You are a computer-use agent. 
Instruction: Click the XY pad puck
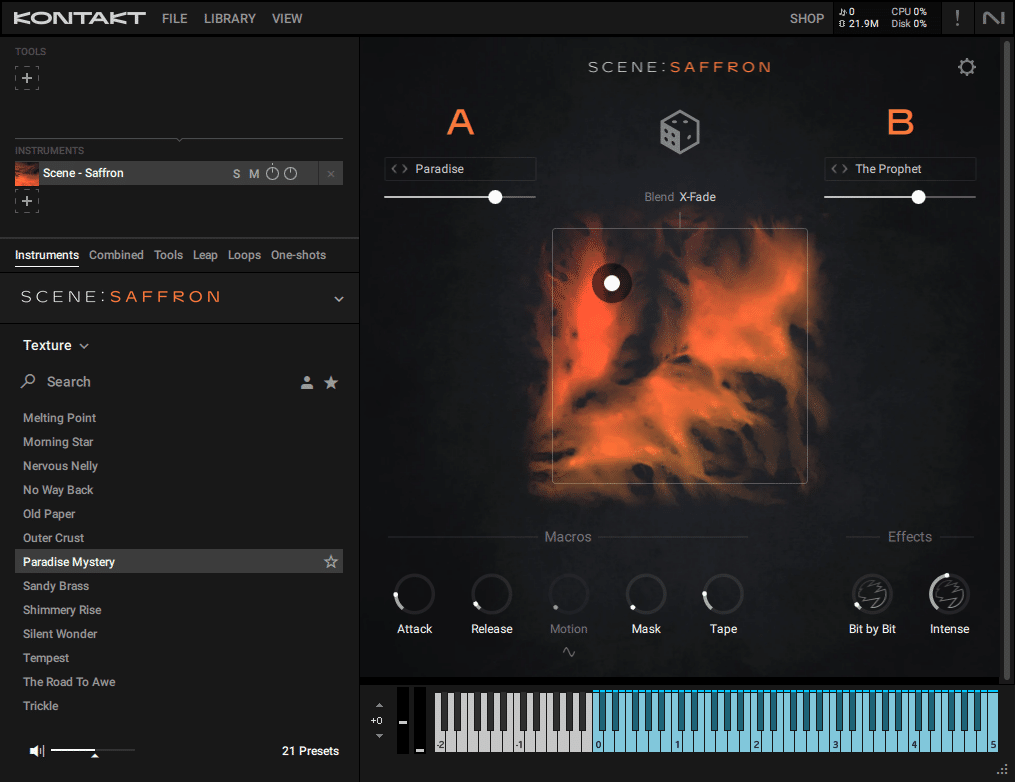(612, 283)
